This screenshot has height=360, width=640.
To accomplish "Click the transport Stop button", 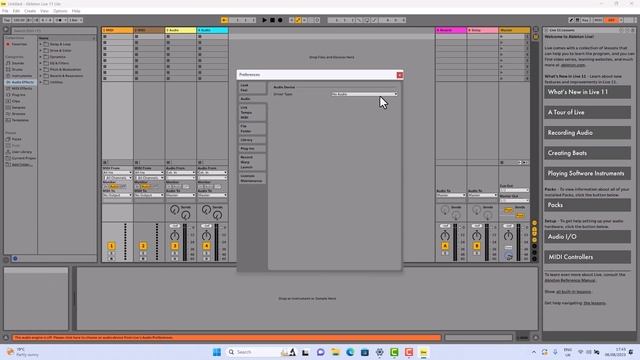I will pos(272,20).
